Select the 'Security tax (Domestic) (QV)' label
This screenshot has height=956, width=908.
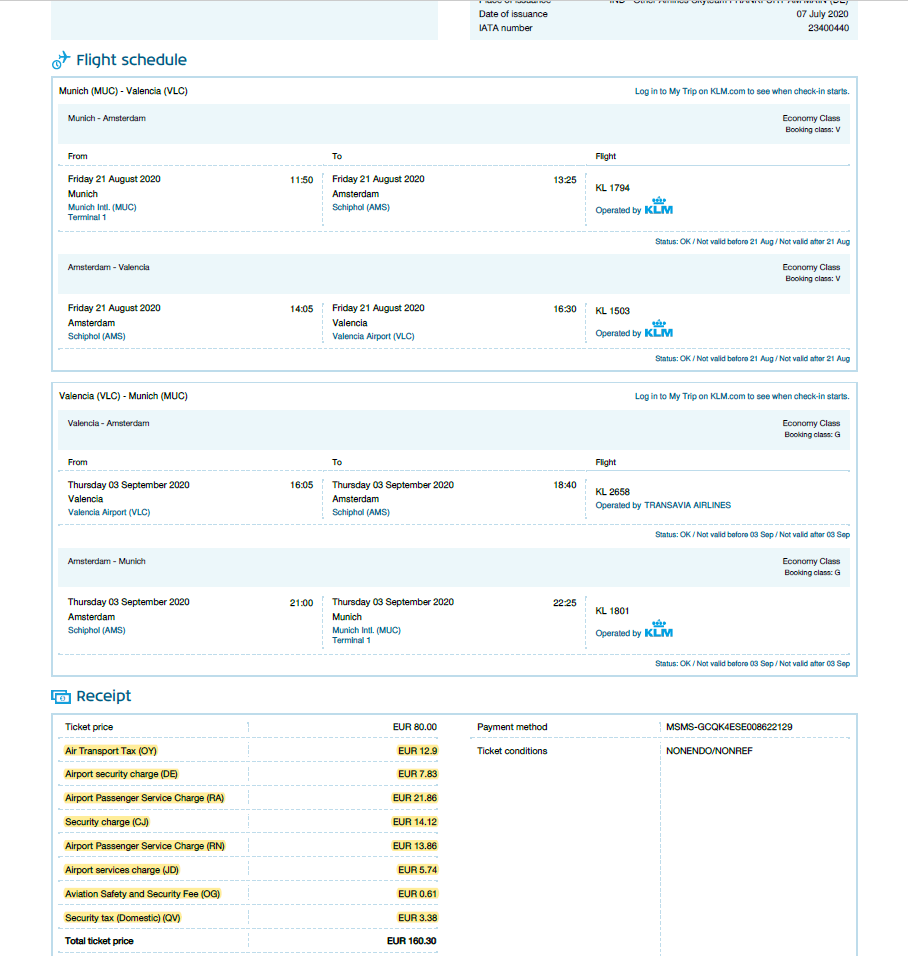point(123,918)
